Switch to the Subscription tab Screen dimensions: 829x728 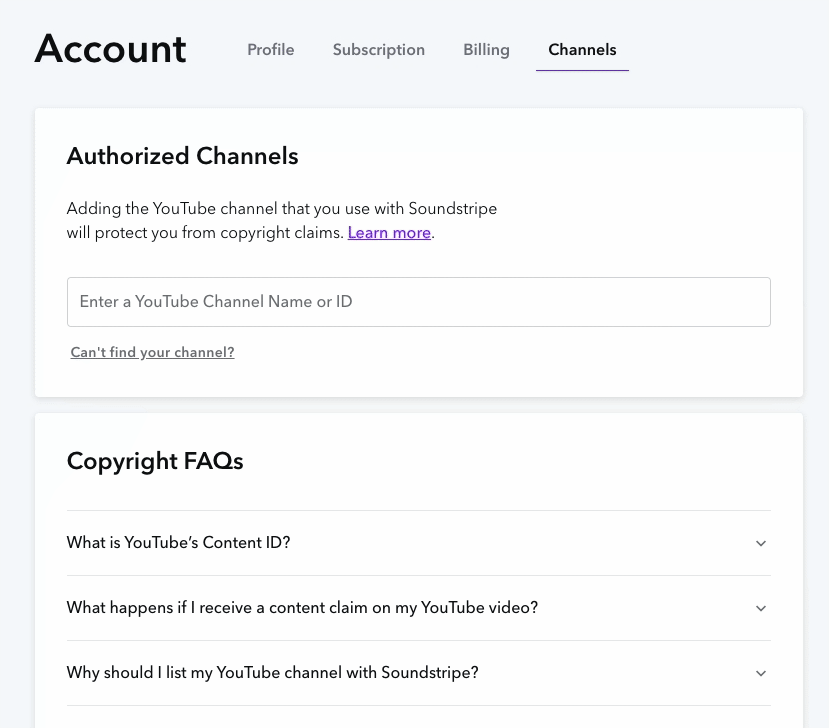point(379,50)
